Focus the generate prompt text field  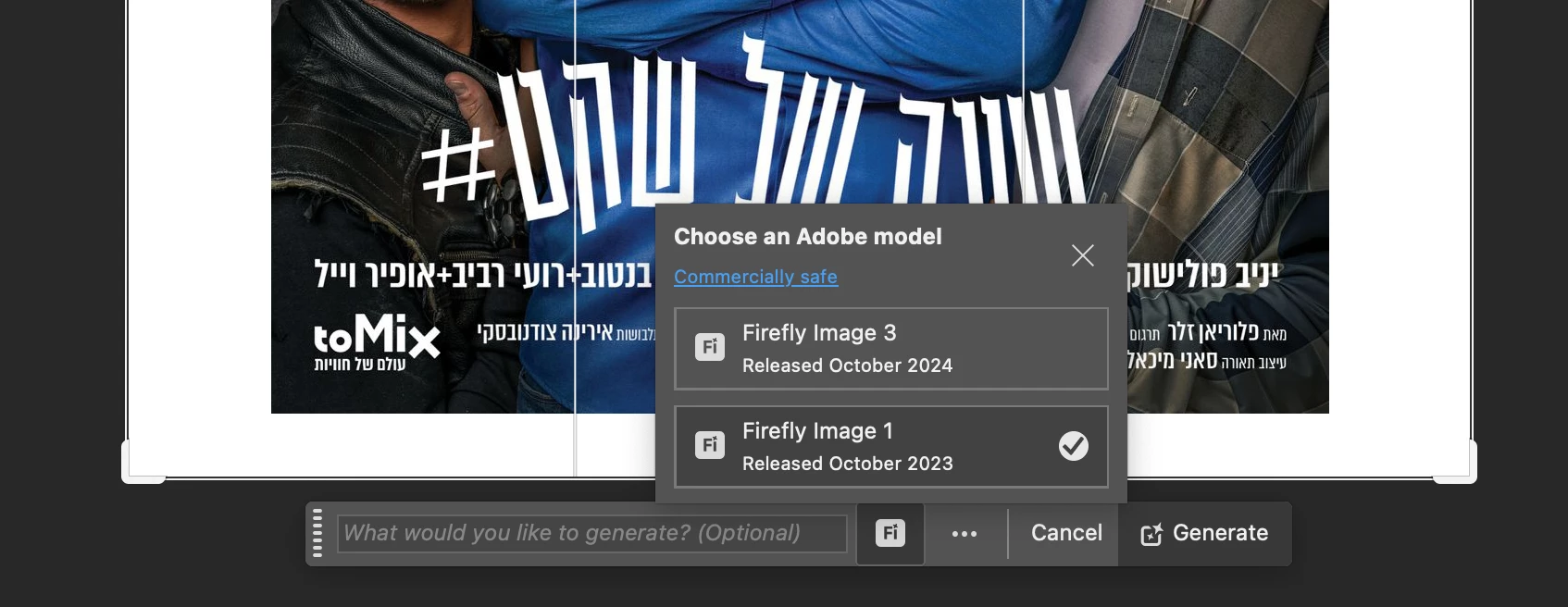pos(592,534)
